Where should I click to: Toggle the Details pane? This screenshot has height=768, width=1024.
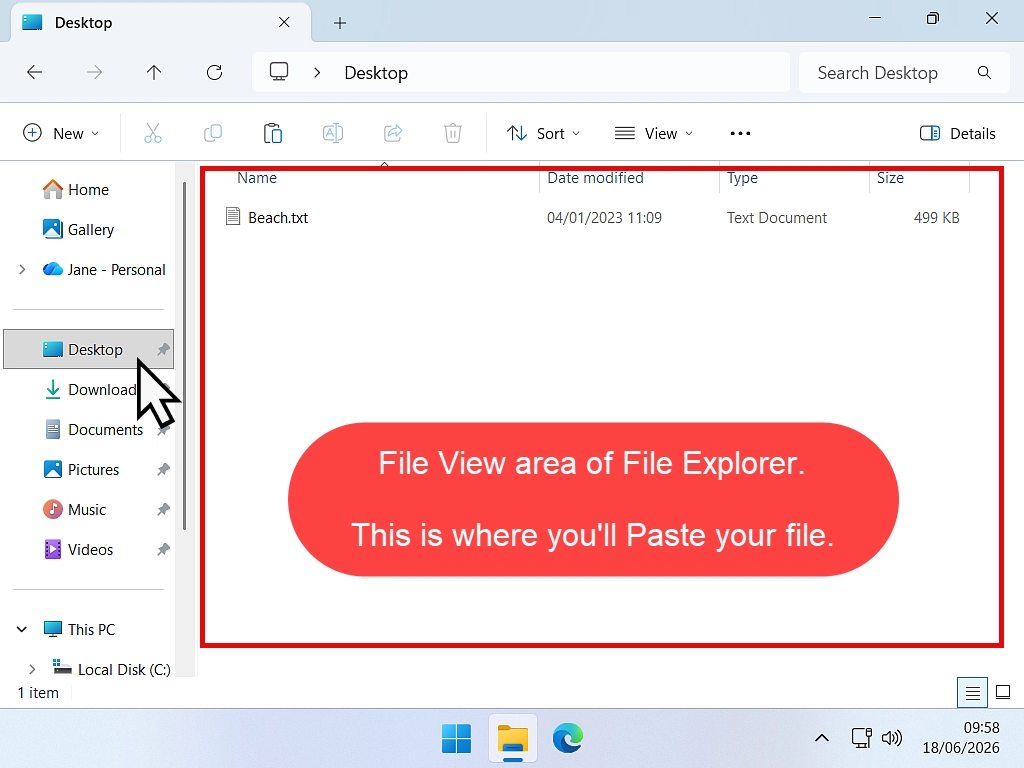(x=957, y=133)
